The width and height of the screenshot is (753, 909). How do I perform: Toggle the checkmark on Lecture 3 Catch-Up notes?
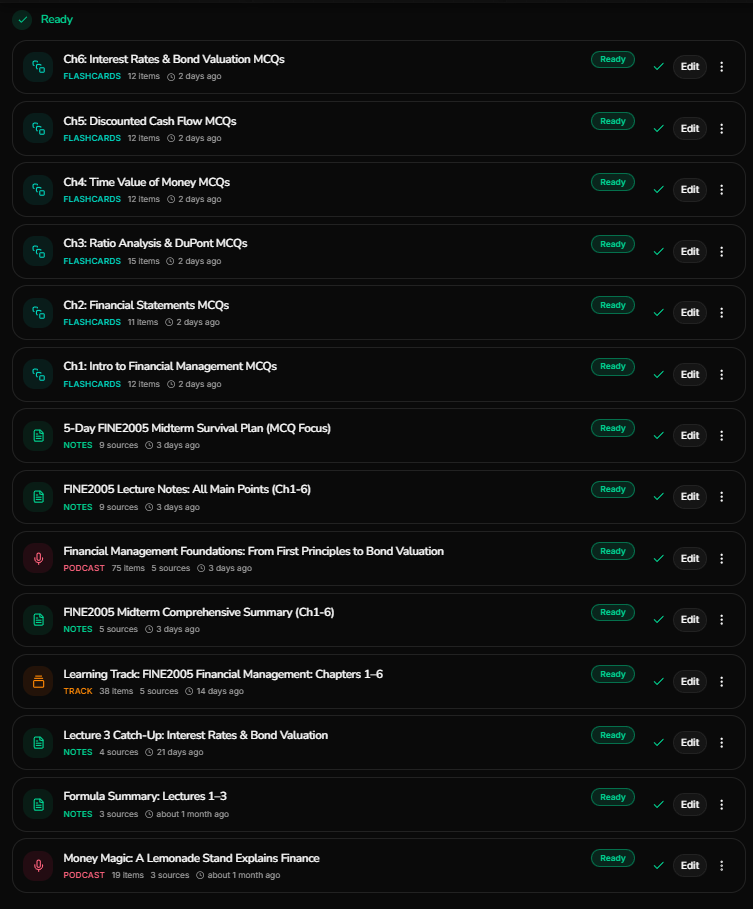click(659, 743)
